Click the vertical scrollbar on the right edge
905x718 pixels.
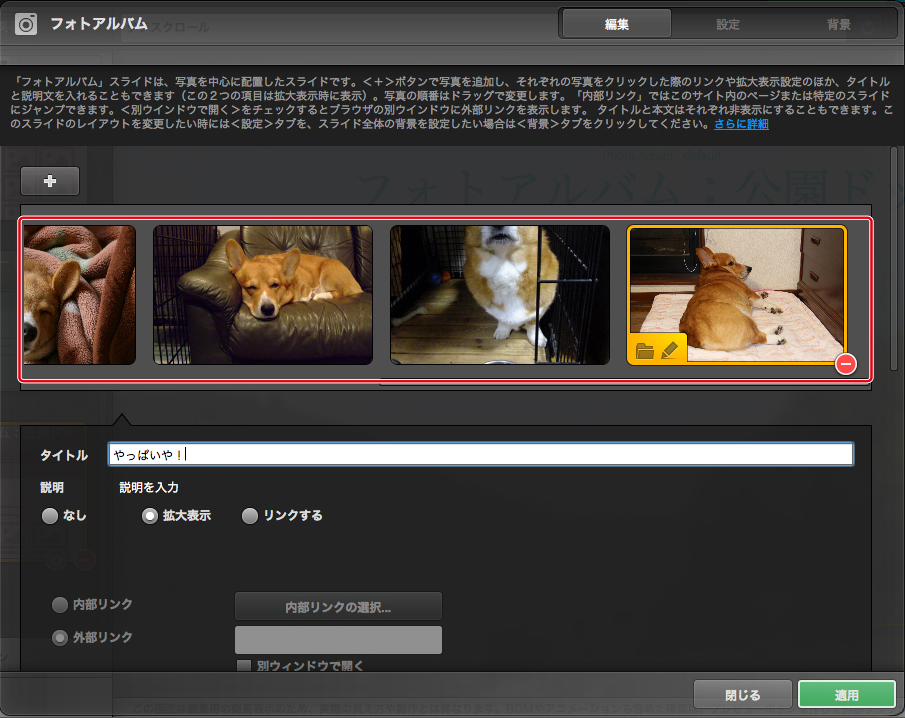pos(894,259)
